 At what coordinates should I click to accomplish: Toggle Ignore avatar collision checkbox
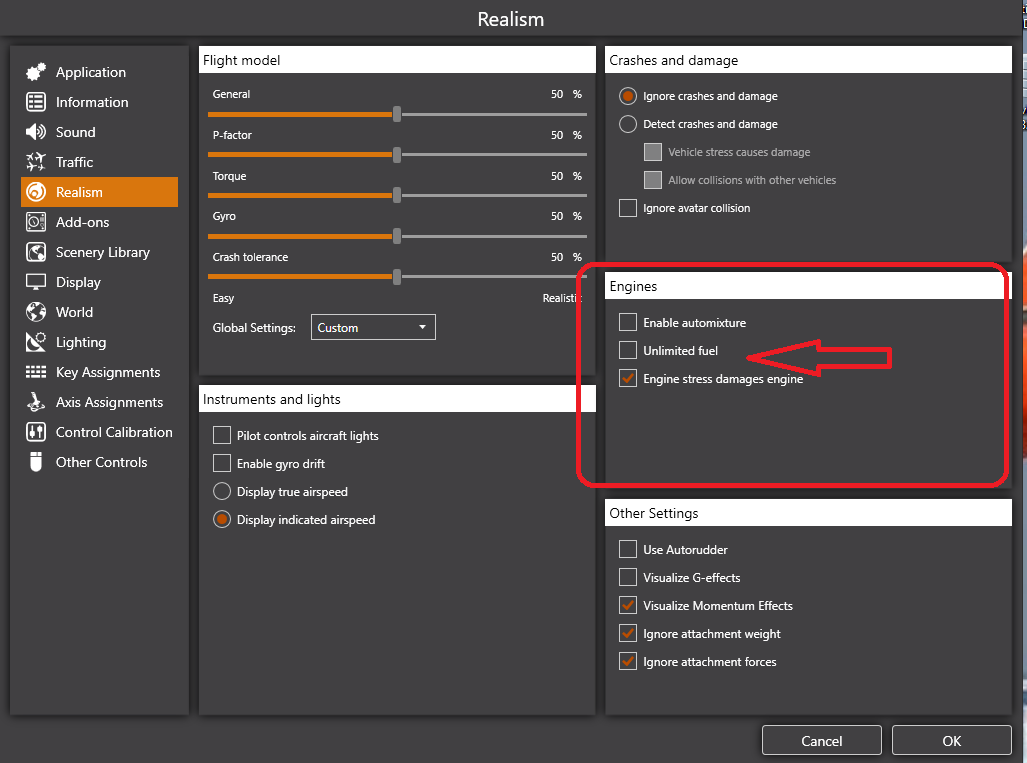(627, 208)
